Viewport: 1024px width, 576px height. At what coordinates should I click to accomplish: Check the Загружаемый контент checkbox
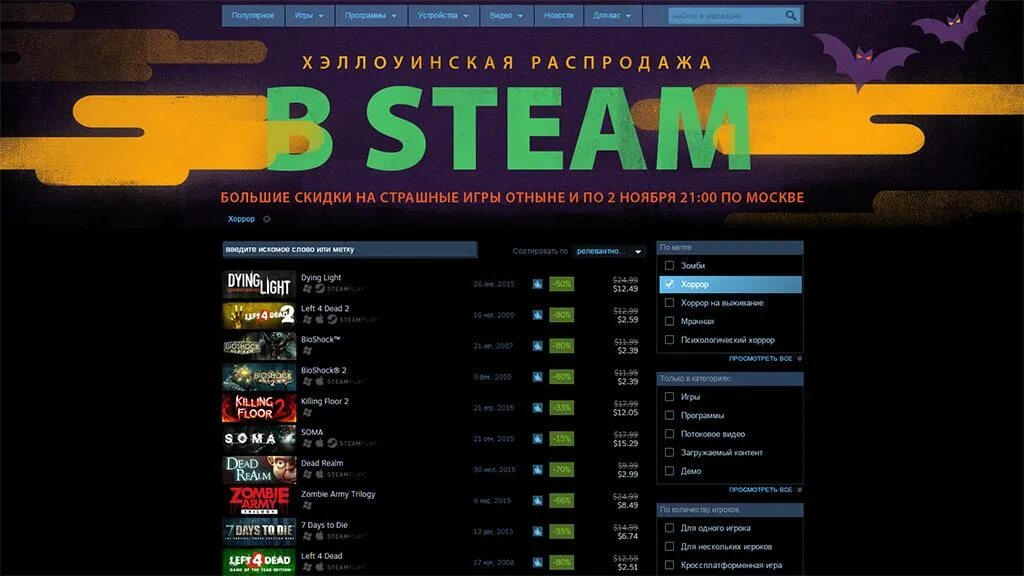click(x=669, y=453)
